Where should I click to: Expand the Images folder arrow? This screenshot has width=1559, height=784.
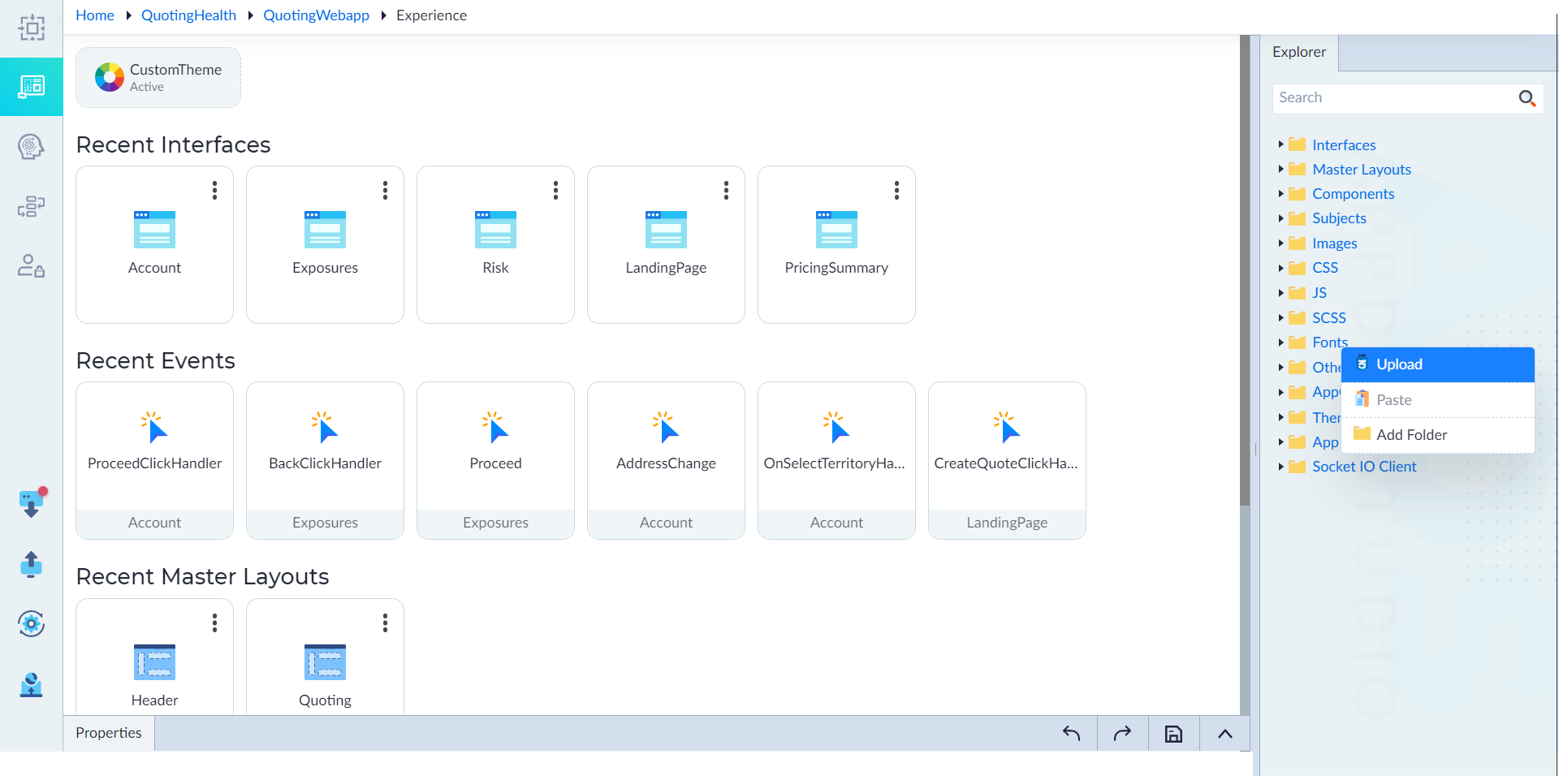pyautogui.click(x=1280, y=243)
